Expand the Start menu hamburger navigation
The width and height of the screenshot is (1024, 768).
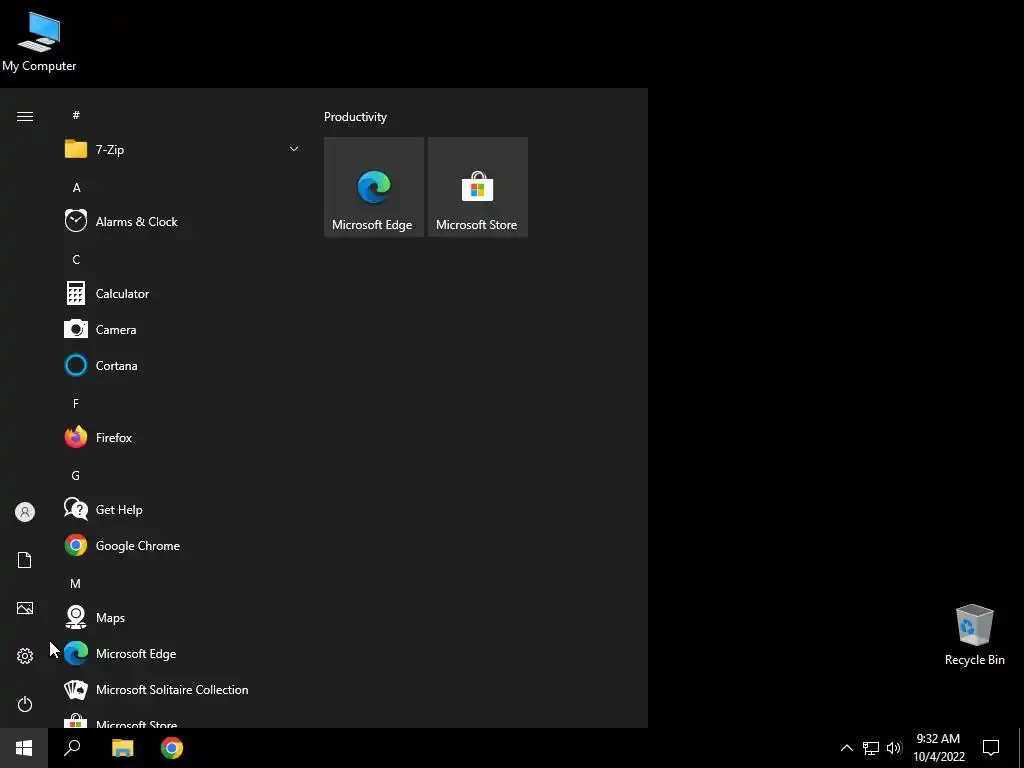pyautogui.click(x=25, y=116)
